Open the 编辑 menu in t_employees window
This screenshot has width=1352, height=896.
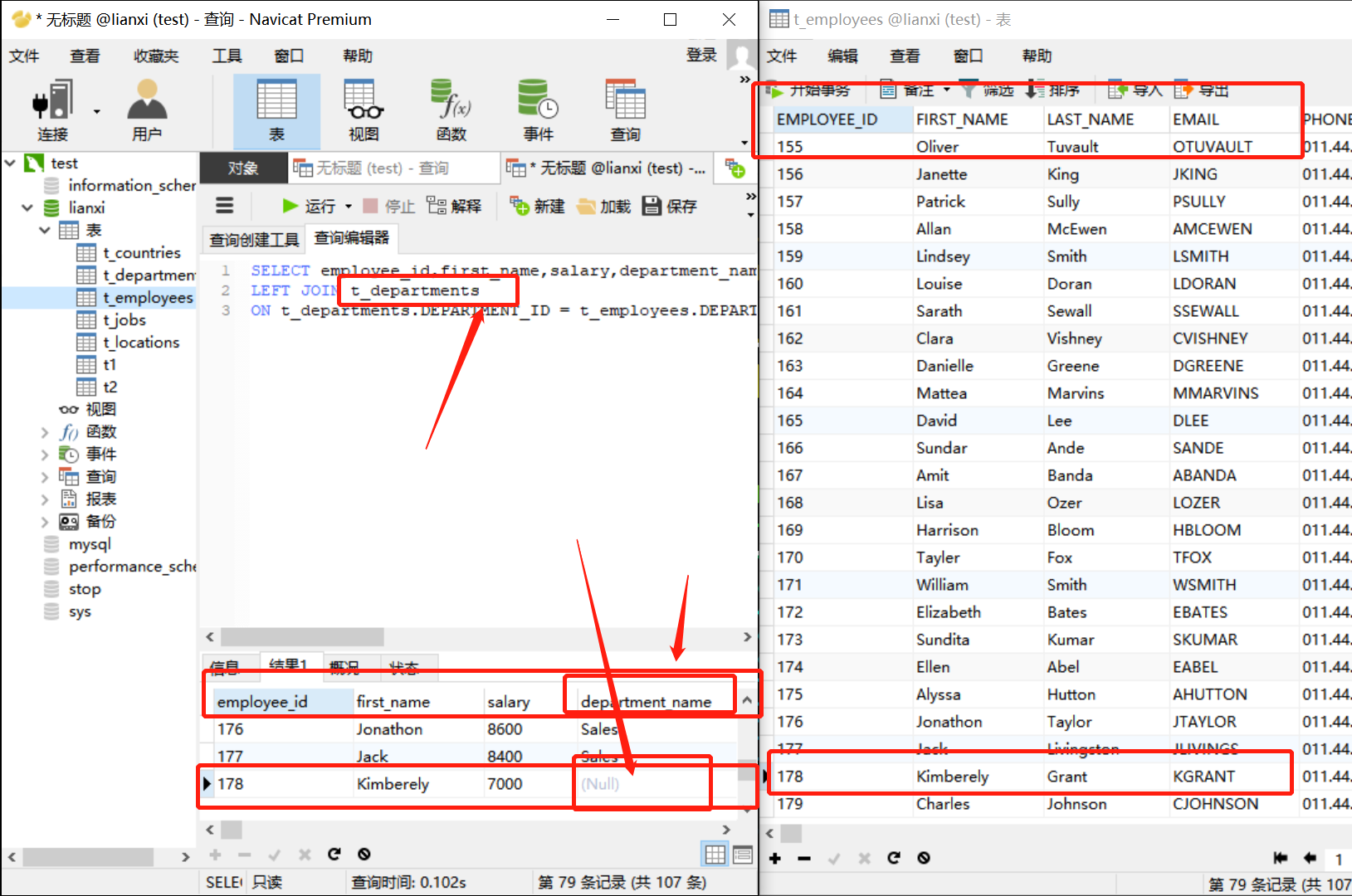click(x=843, y=56)
